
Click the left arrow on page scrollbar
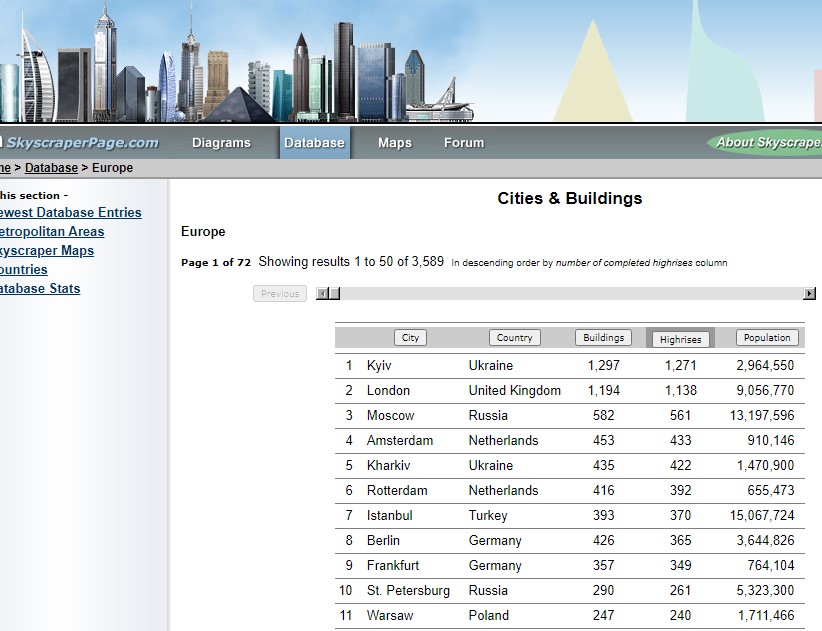coord(321,294)
